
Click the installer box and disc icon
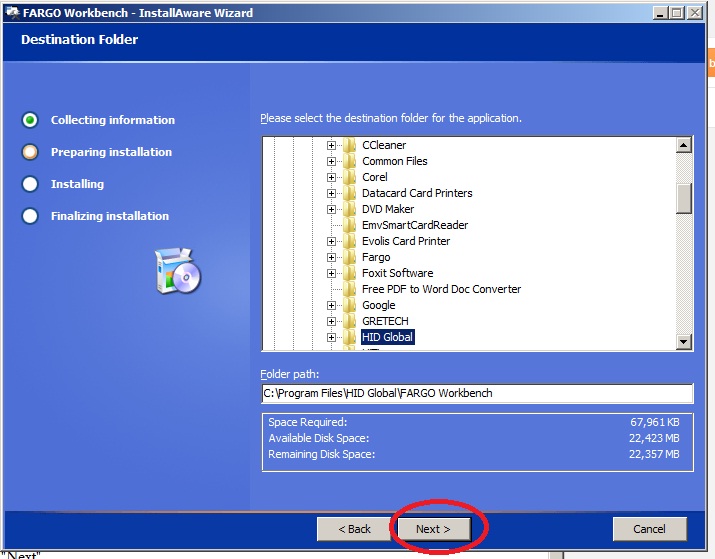pyautogui.click(x=178, y=271)
